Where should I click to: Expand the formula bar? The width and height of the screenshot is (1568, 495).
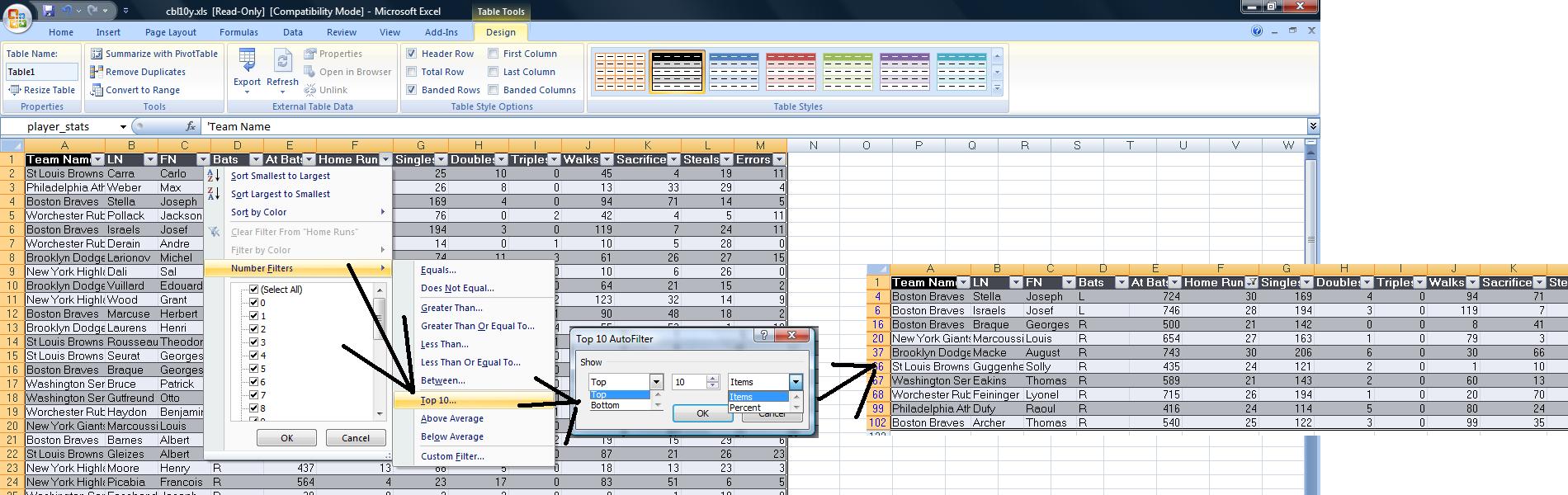[1312, 126]
